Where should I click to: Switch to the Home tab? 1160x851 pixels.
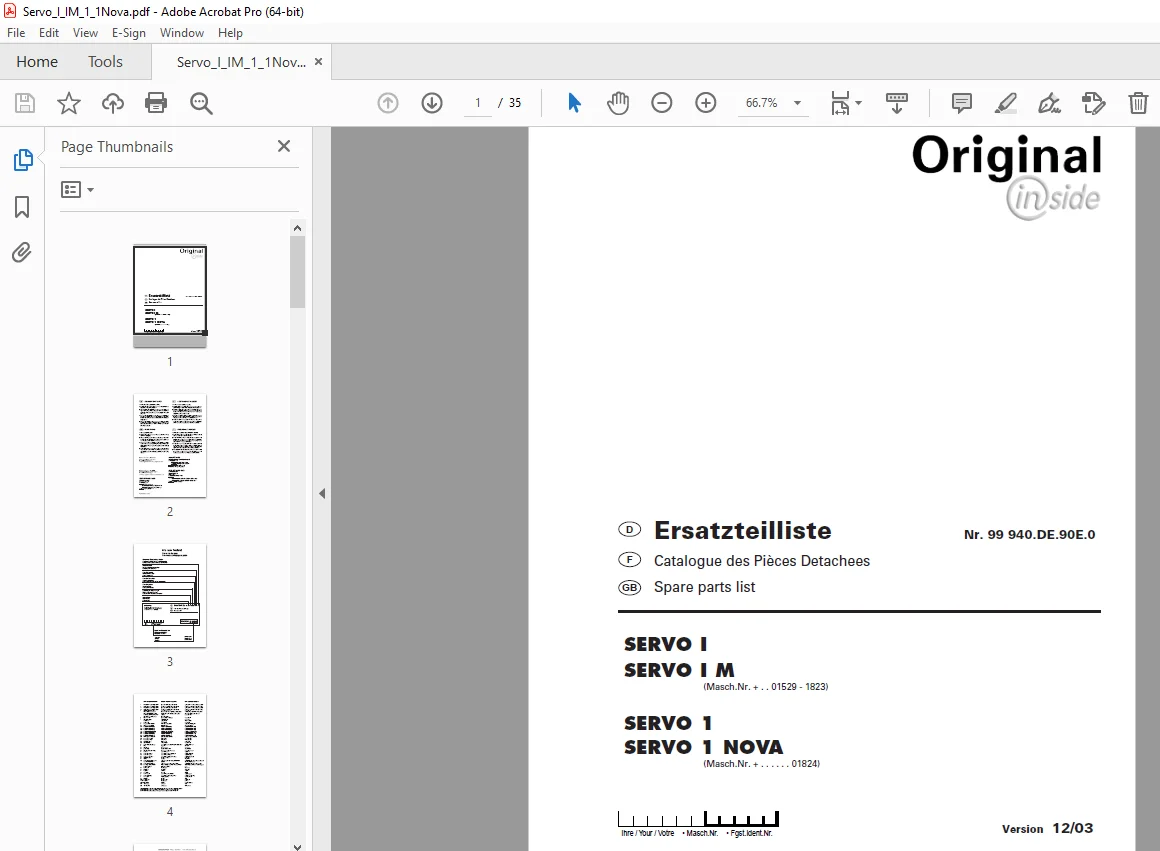click(x=37, y=62)
